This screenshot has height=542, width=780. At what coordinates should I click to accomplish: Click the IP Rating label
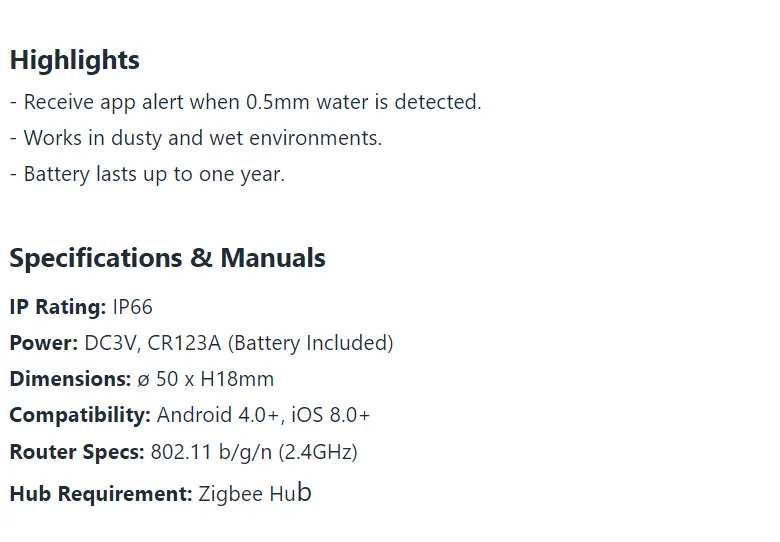(58, 307)
